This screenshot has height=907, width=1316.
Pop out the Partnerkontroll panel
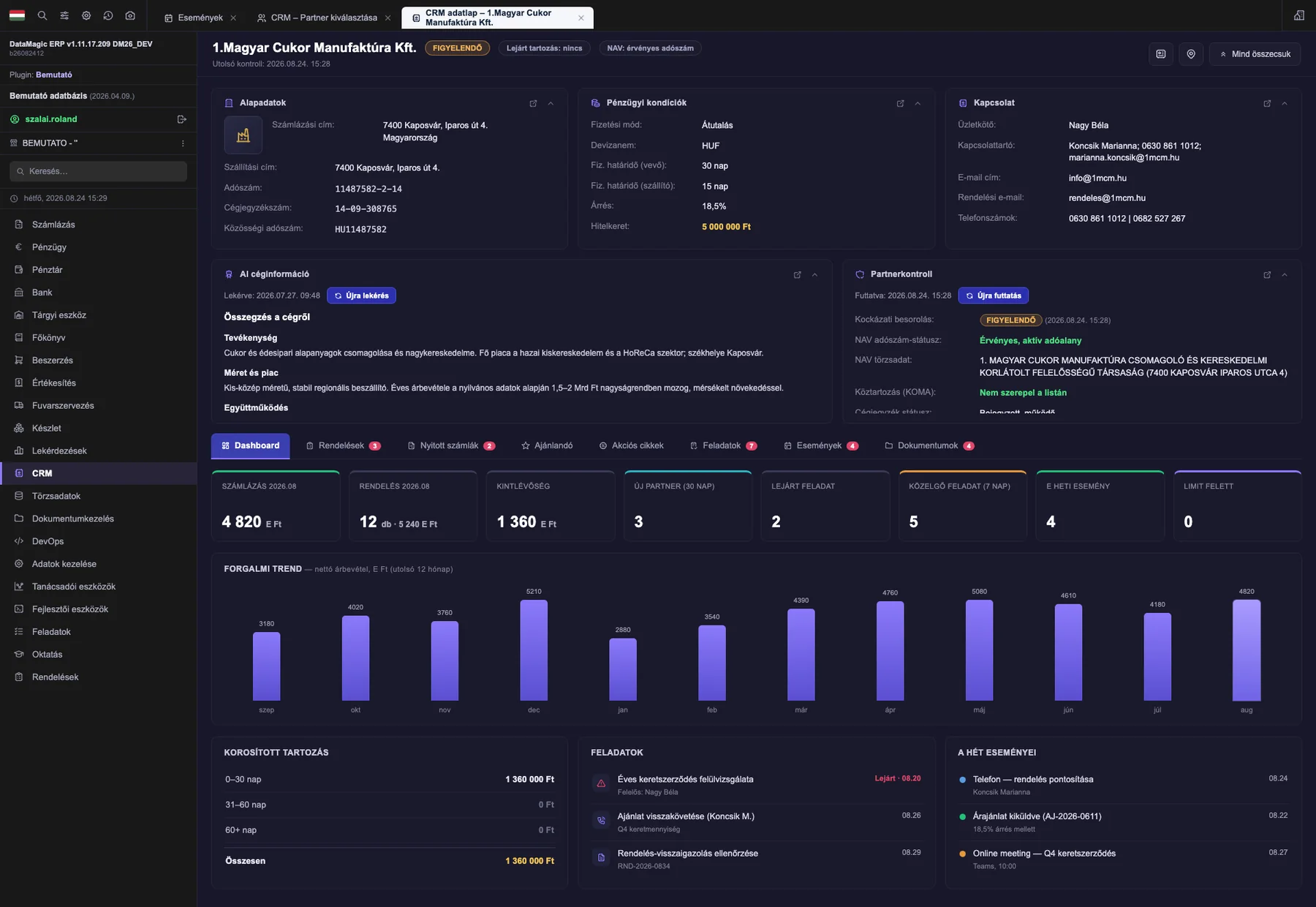pos(1267,274)
